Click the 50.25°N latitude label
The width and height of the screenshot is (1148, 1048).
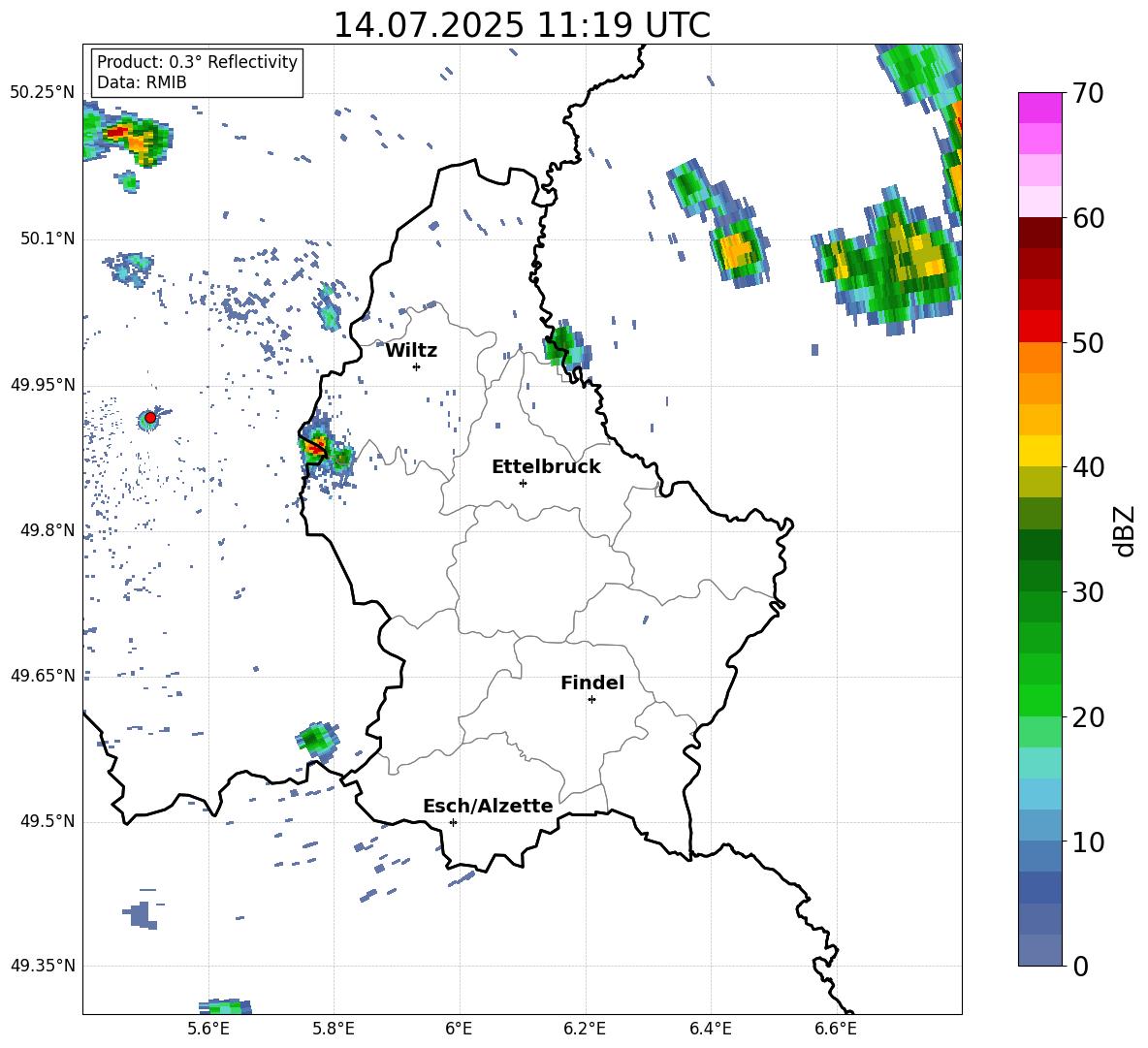(43, 93)
